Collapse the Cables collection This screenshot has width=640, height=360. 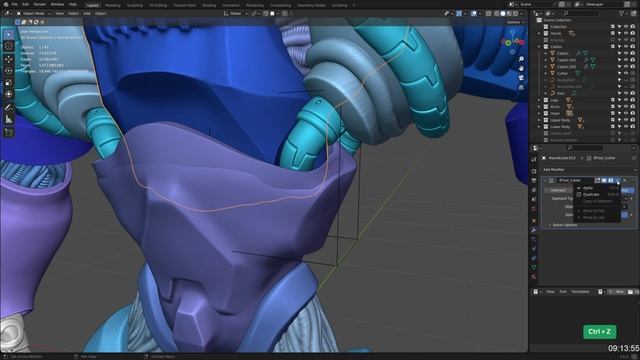pyautogui.click(x=539, y=47)
